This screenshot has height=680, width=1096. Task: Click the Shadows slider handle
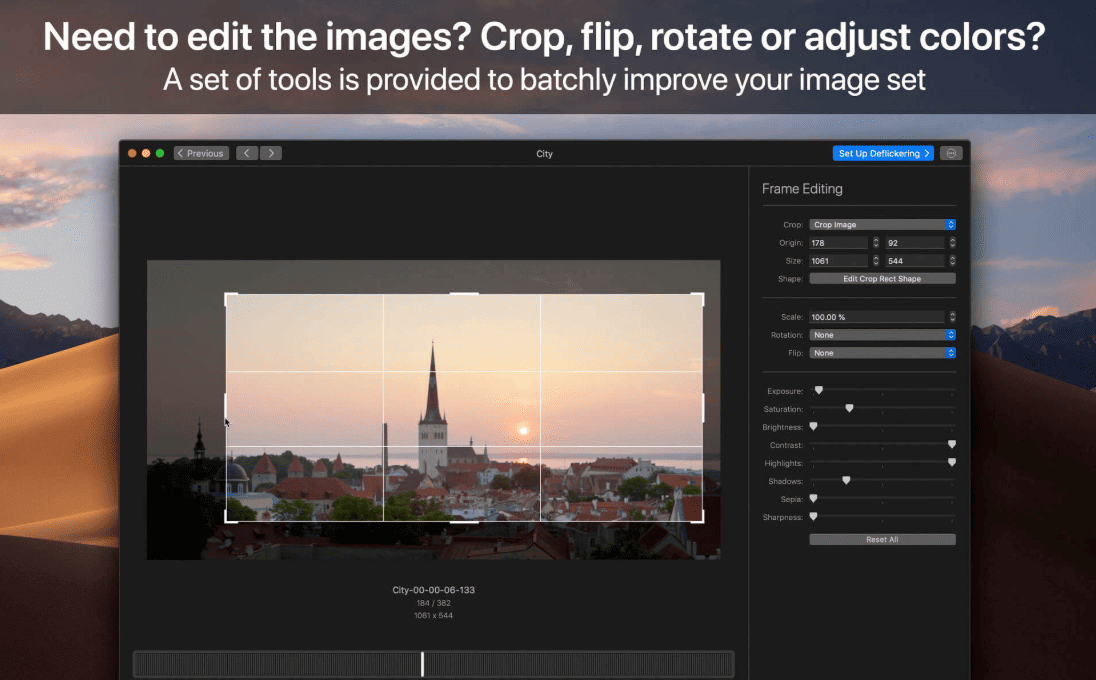846,481
